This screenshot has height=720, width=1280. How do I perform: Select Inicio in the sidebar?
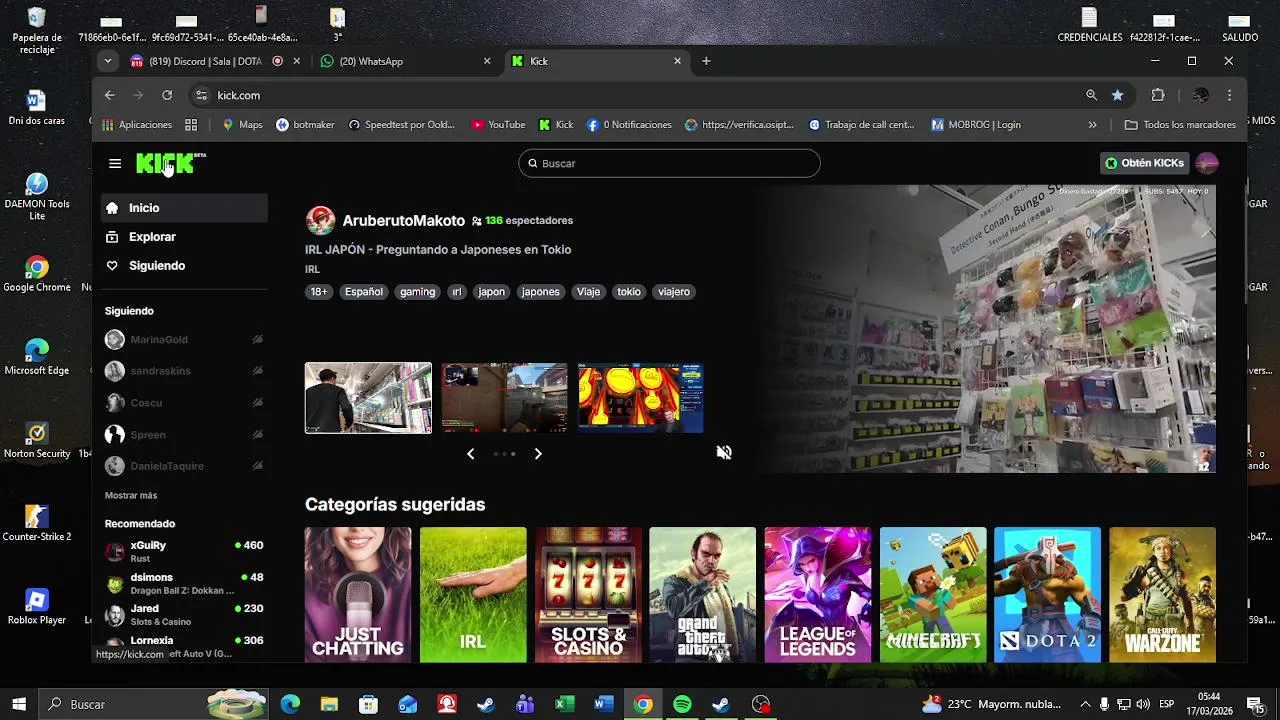tap(184, 208)
